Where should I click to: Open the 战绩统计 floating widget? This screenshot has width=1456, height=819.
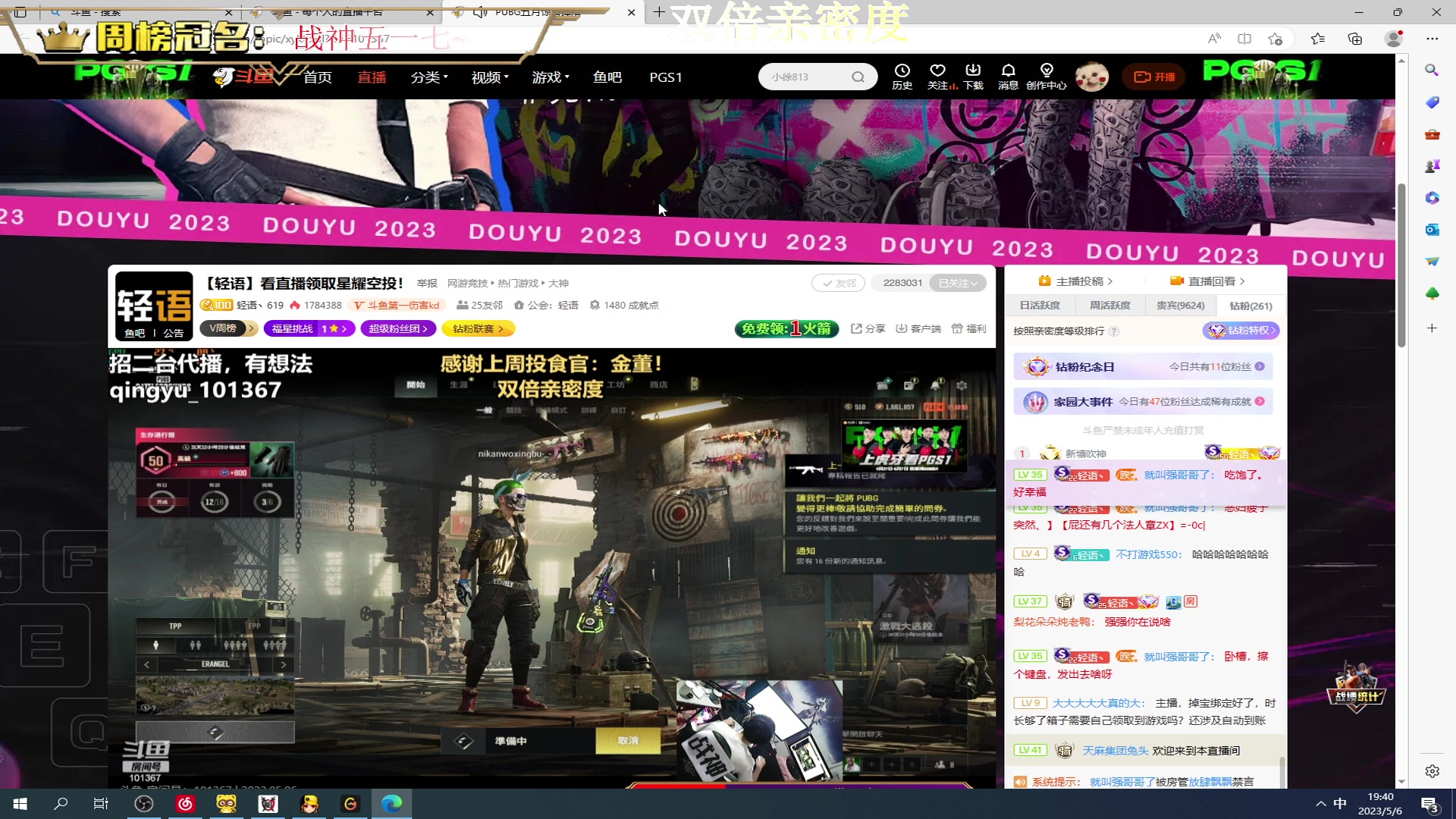pyautogui.click(x=1356, y=687)
